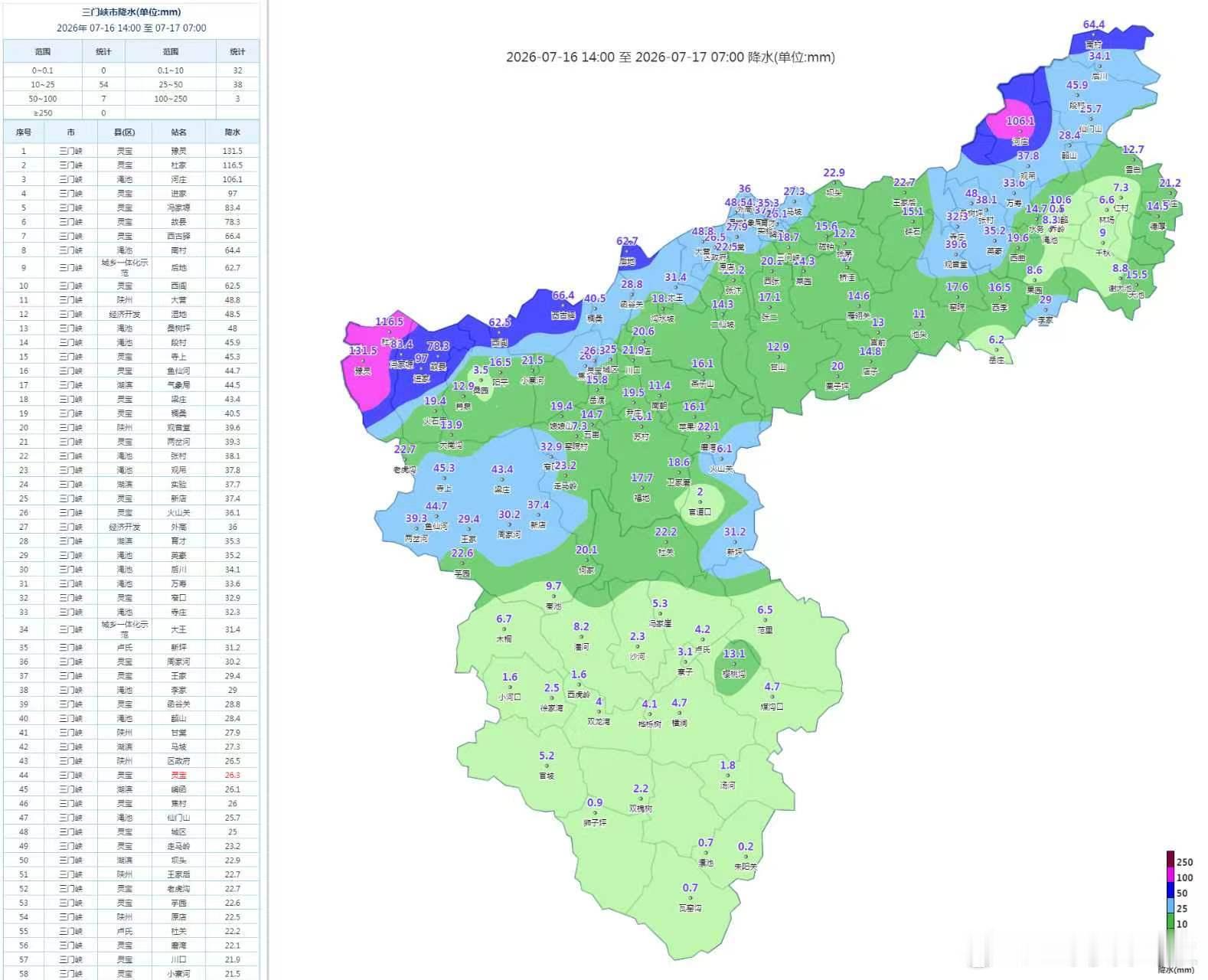Click the 官道口 station label on map
1208x980 pixels.
pyautogui.click(x=700, y=511)
